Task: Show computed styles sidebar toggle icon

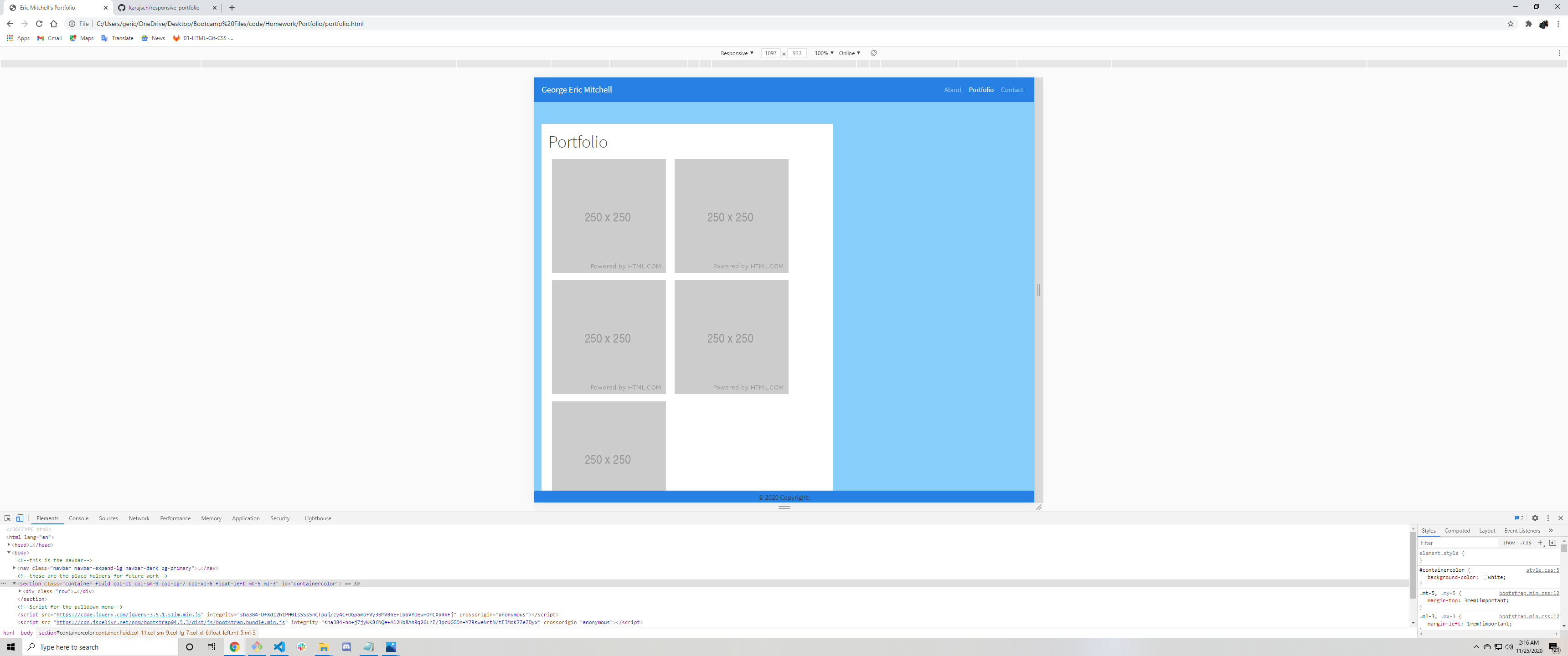Action: point(1552,542)
